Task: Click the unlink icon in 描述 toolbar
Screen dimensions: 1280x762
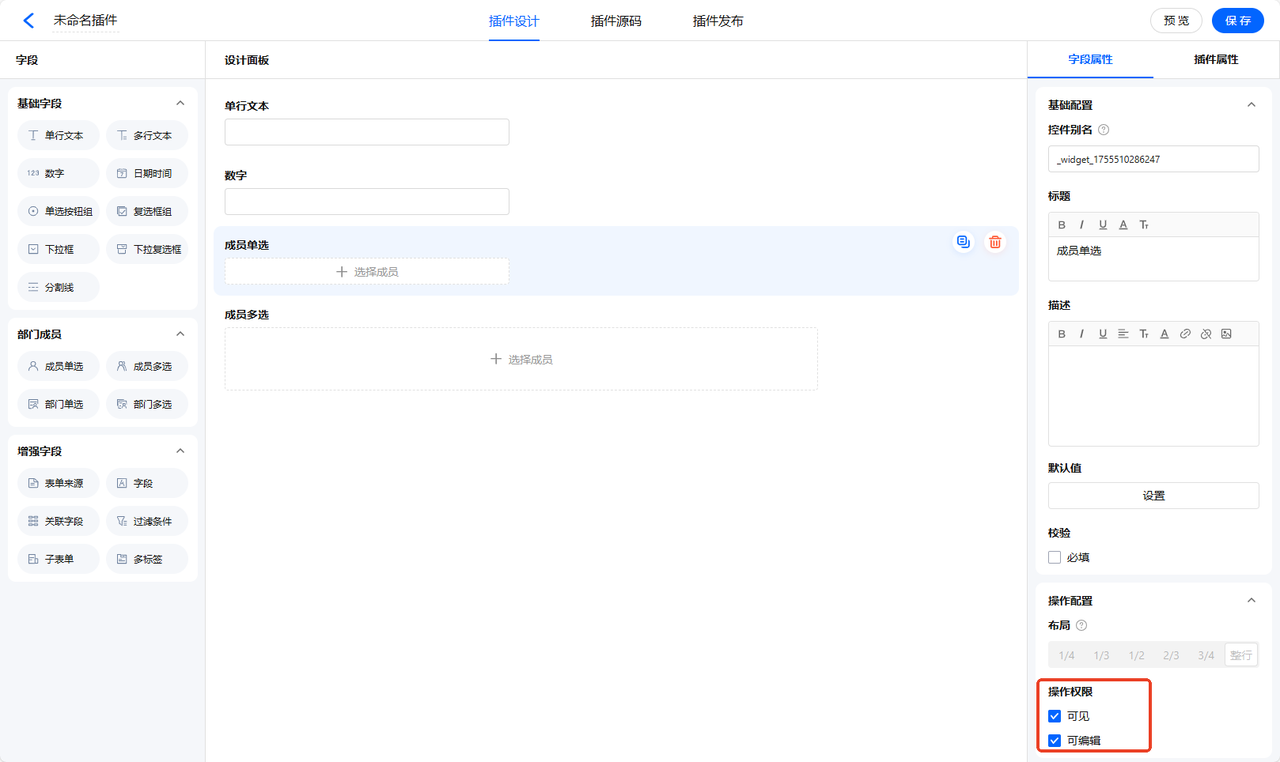Action: pos(1206,334)
